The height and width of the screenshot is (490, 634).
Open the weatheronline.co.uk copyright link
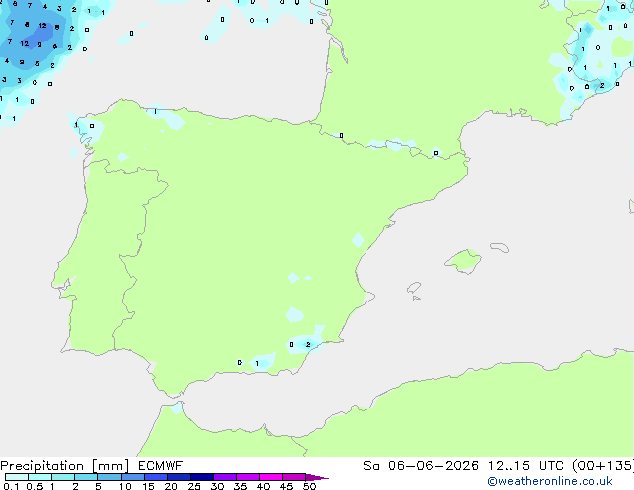(549, 481)
